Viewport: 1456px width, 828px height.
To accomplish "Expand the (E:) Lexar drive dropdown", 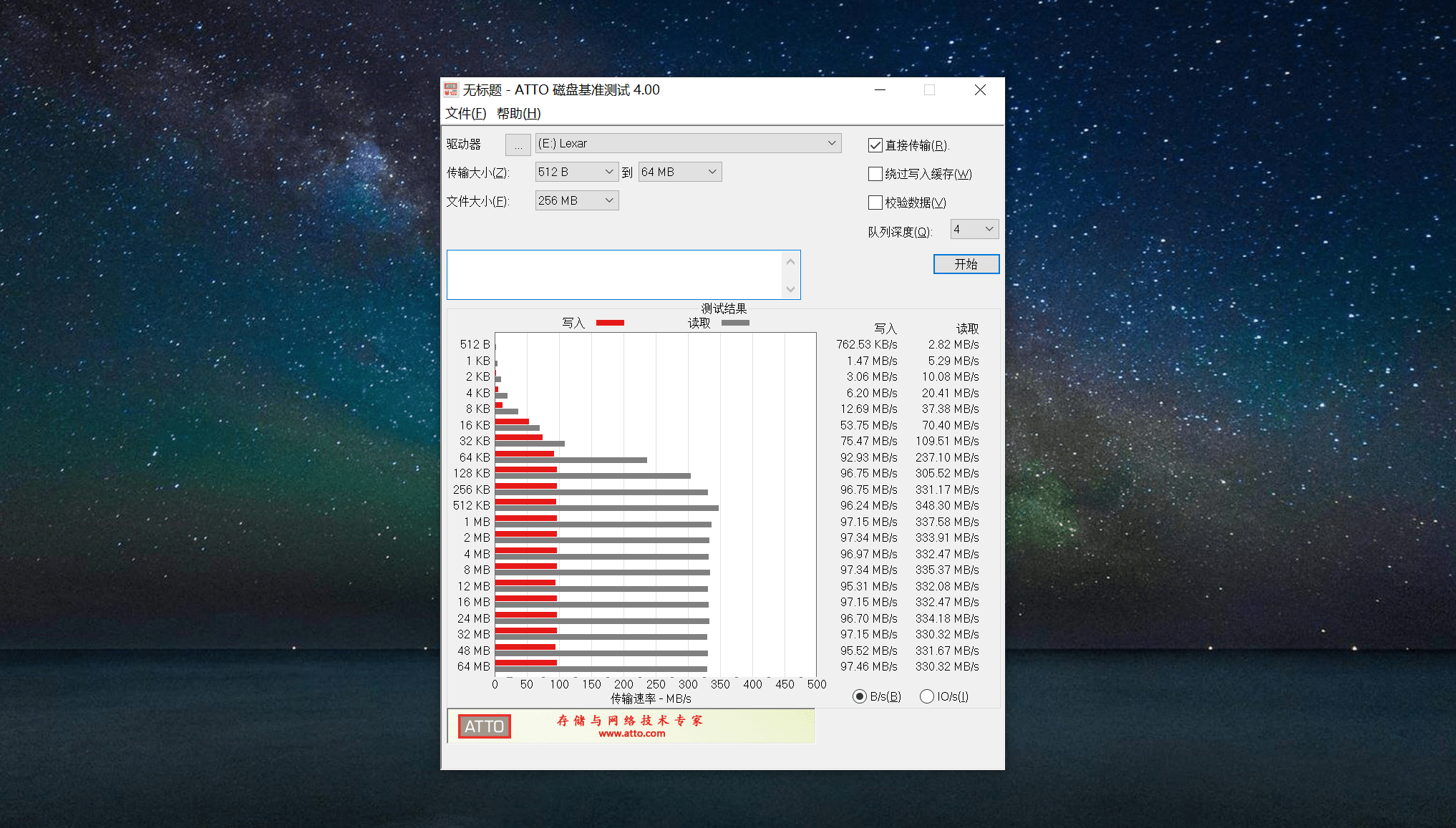I will (688, 143).
